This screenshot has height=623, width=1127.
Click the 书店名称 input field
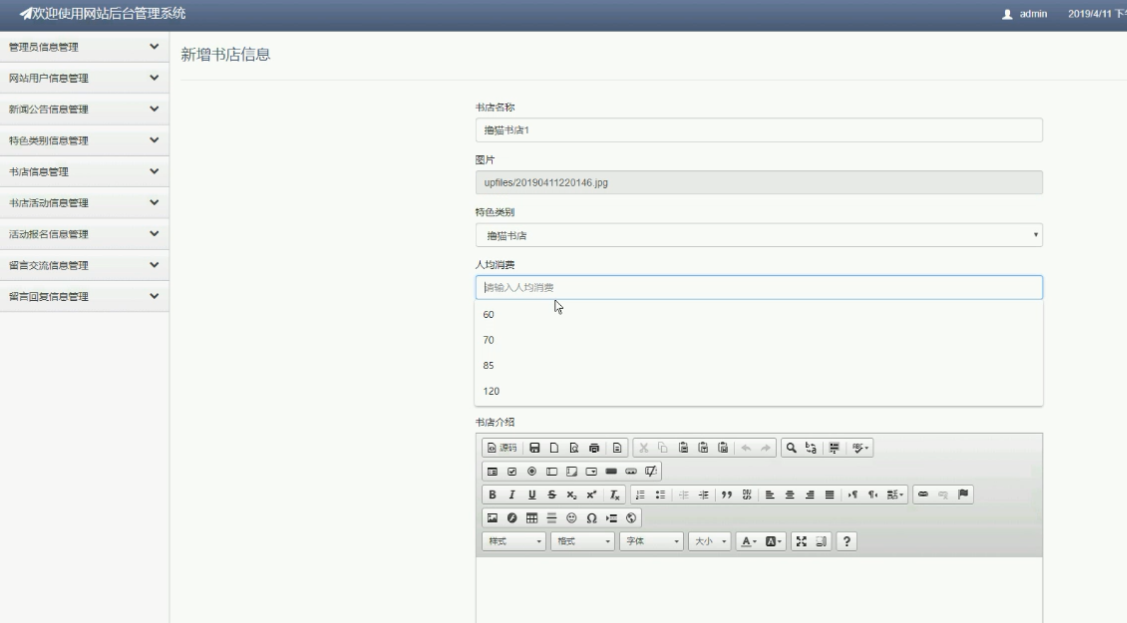759,130
